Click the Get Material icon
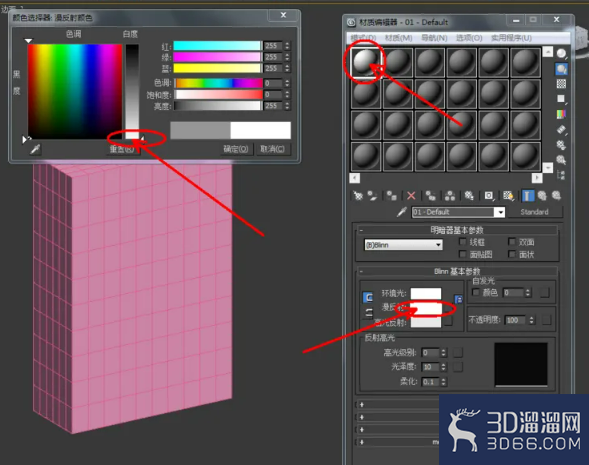The width and height of the screenshot is (589, 465). click(x=358, y=196)
